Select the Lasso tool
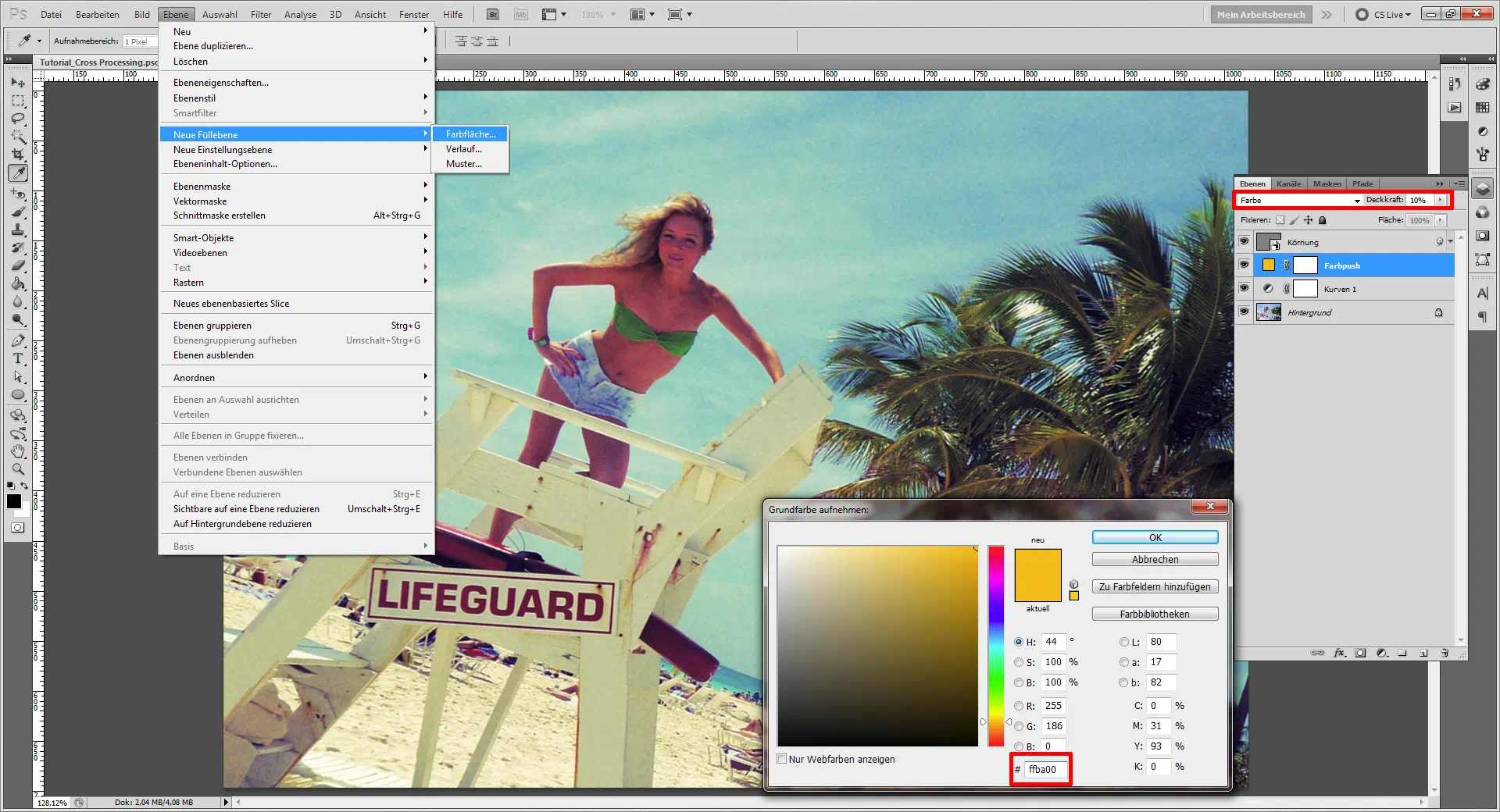Viewport: 1500px width, 812px height. pyautogui.click(x=18, y=119)
